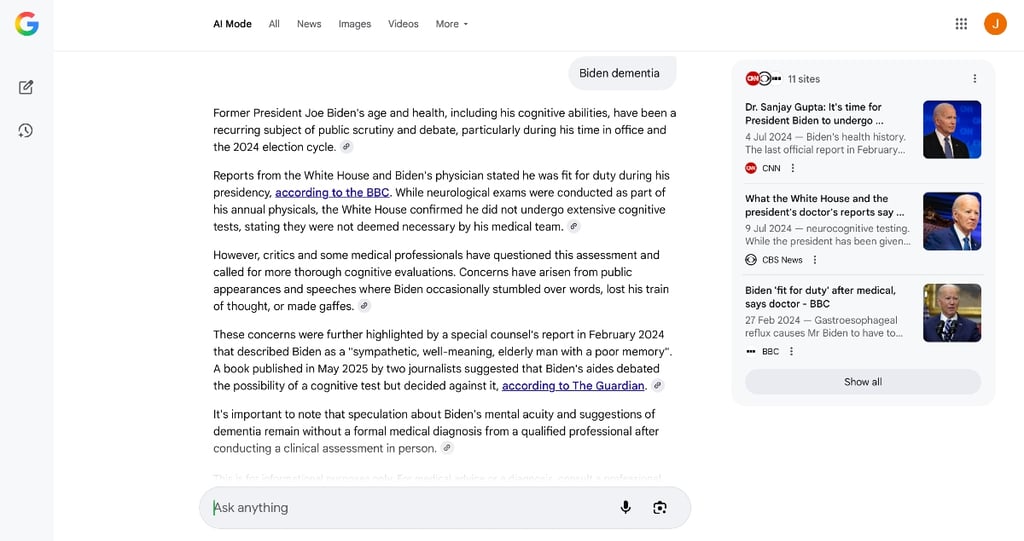This screenshot has width=1024, height=541.
Task: Click source link icon after 'assessment in person'
Action: pos(447,448)
